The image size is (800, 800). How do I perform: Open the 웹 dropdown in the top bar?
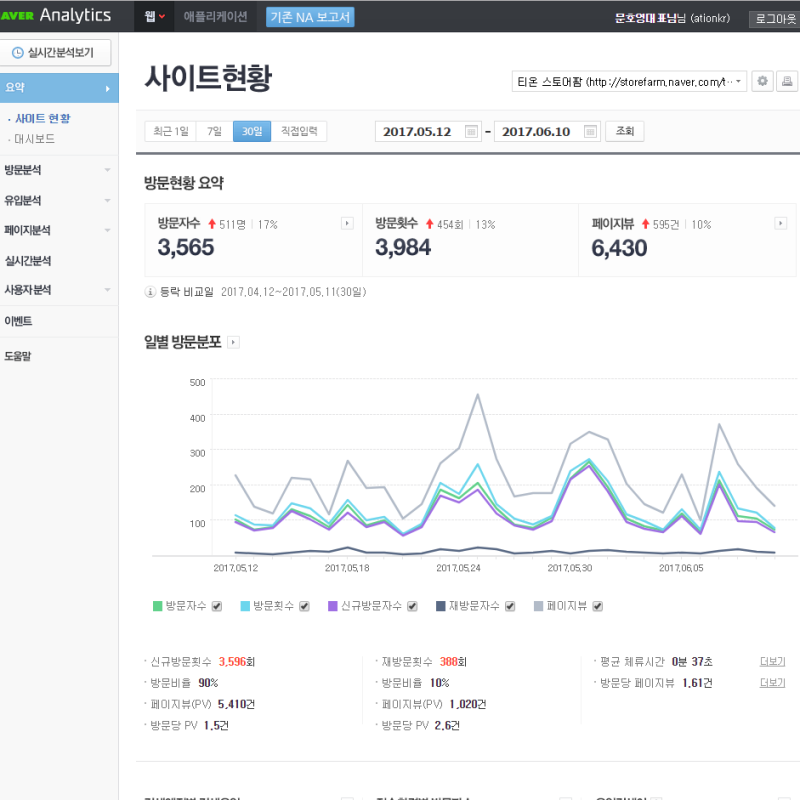point(154,16)
